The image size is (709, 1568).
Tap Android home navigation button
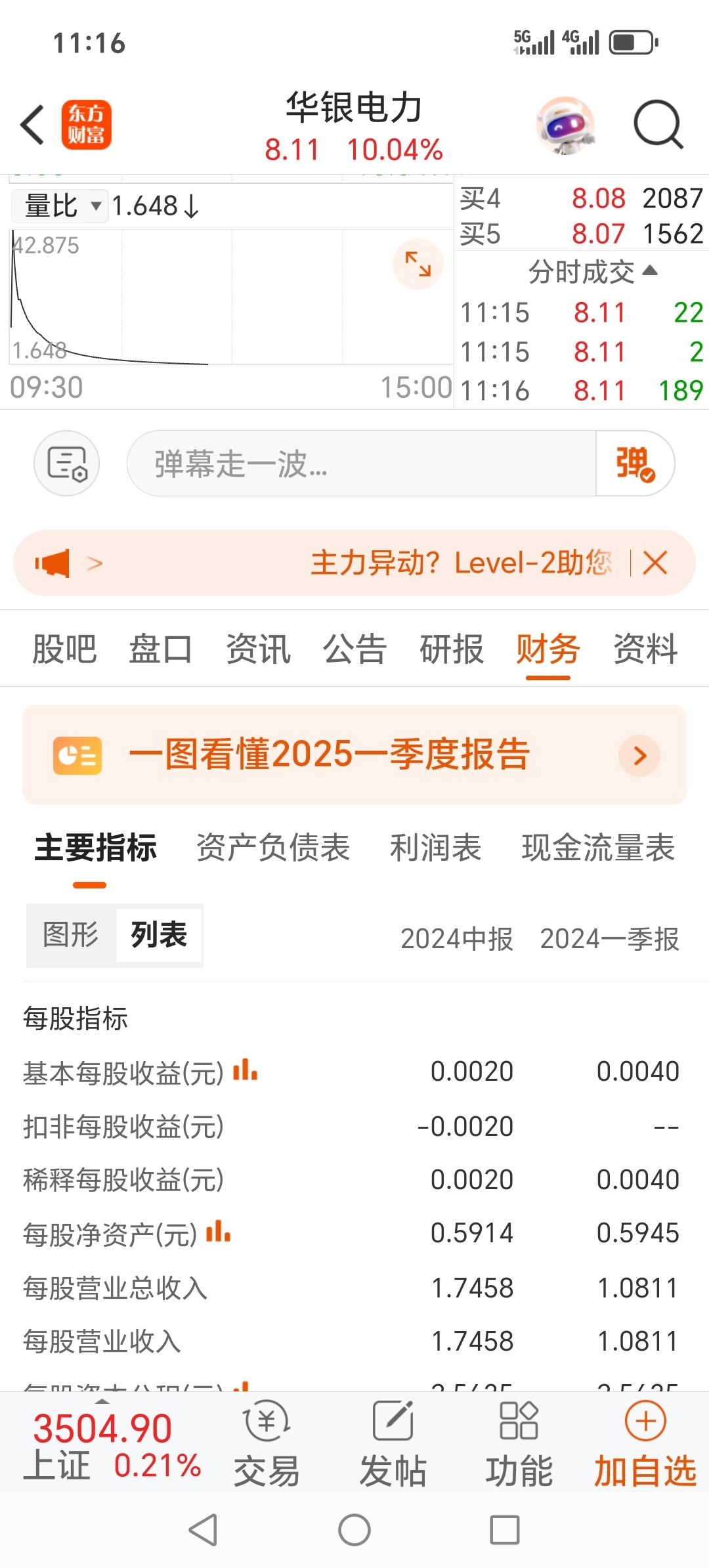tap(354, 1531)
